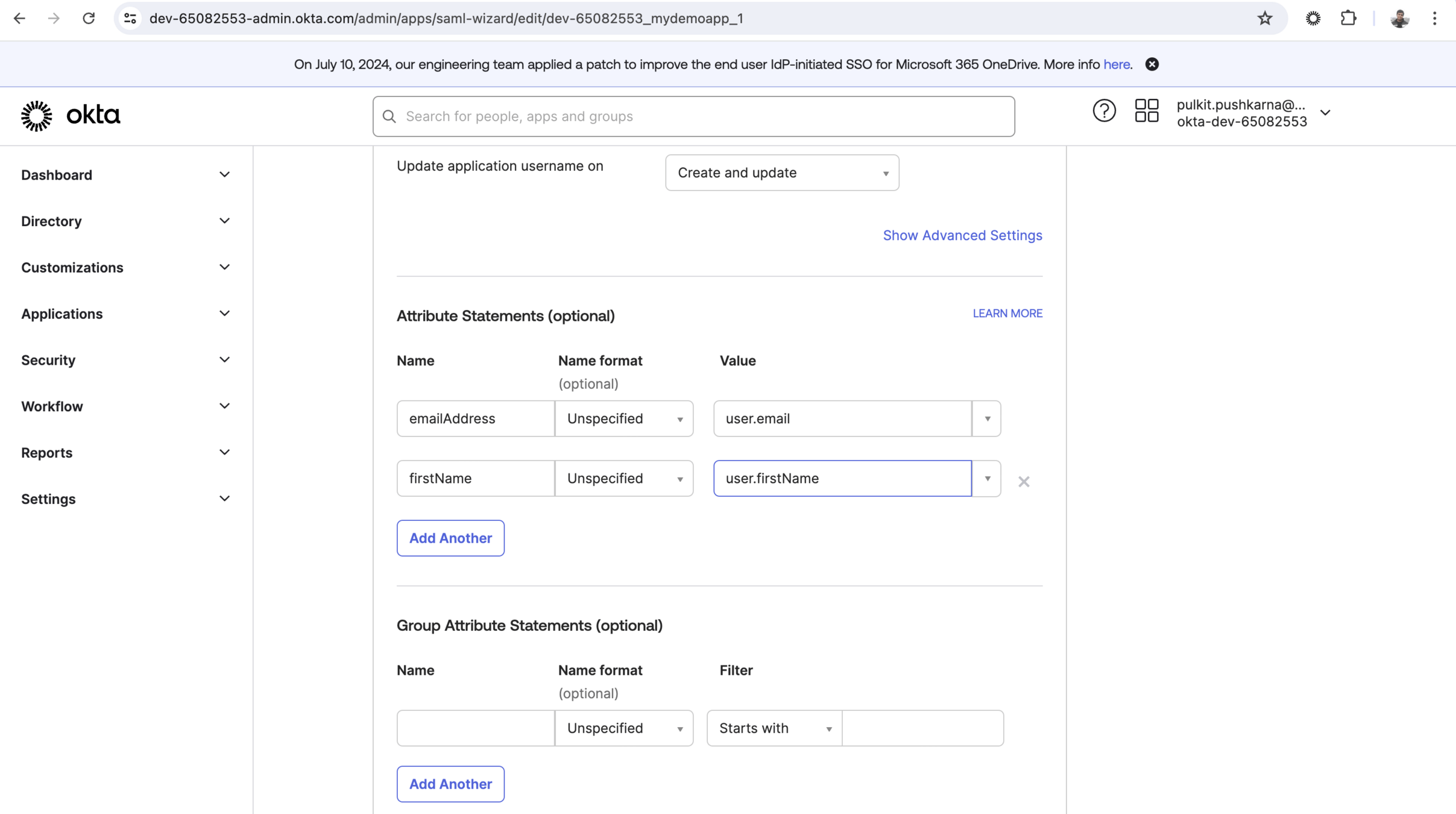Click Show Advanced Settings link

click(x=962, y=235)
